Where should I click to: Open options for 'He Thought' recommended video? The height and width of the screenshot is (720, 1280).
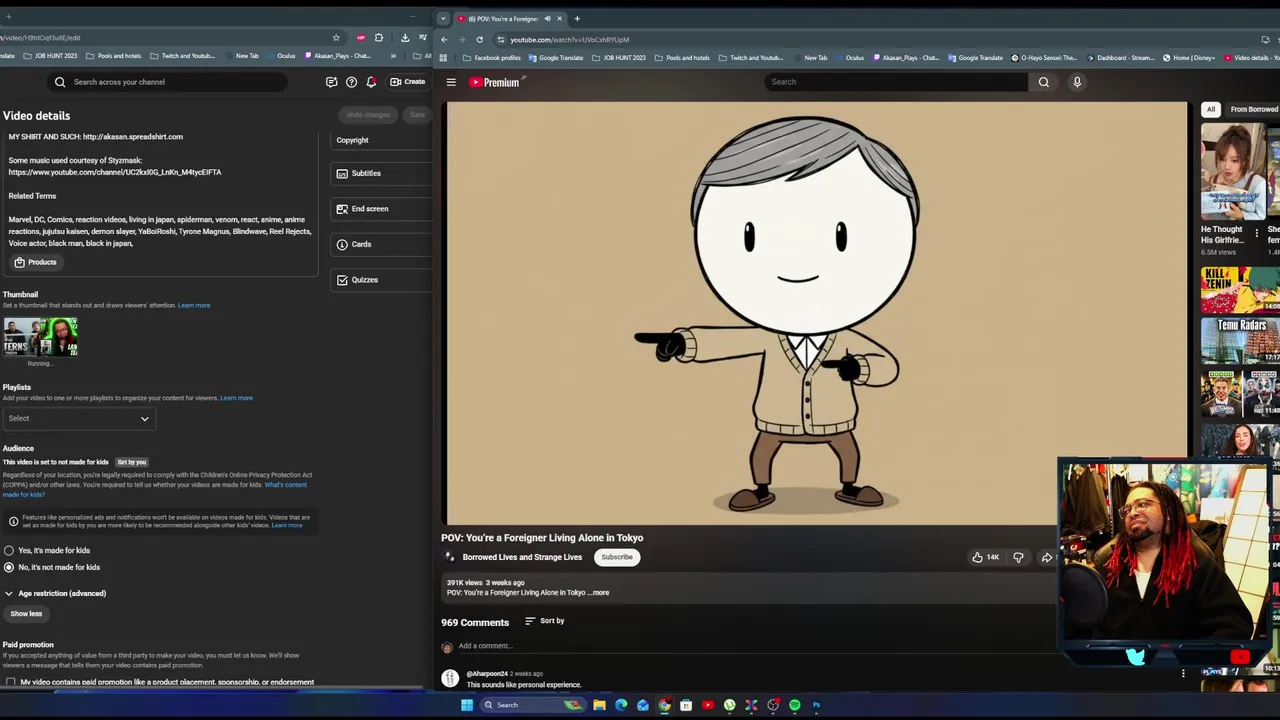1257,234
